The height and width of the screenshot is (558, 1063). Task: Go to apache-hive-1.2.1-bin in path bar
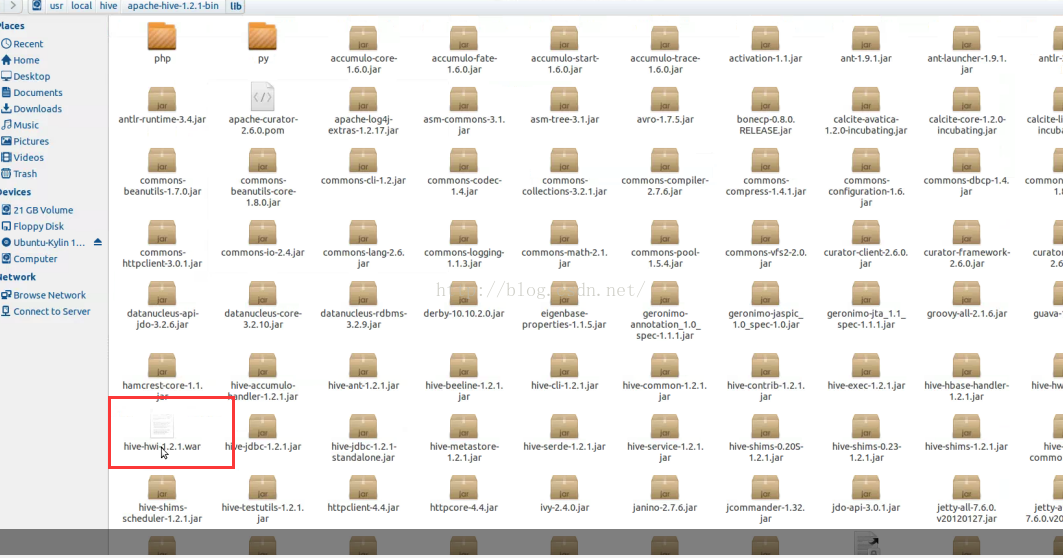click(173, 5)
